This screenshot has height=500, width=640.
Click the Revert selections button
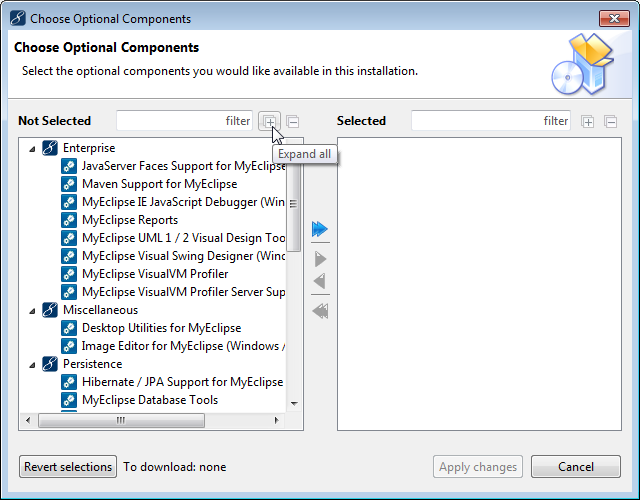tap(68, 467)
